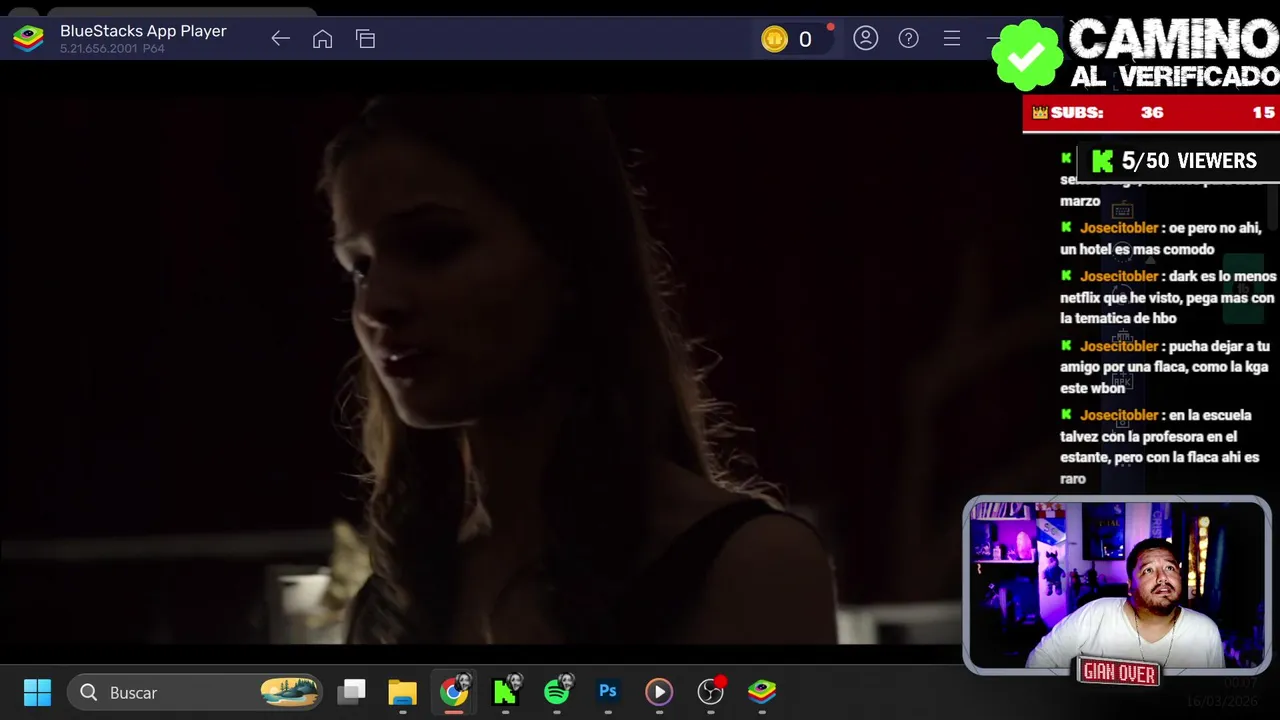
Task: Open the BlueStacks help question mark
Action: point(908,38)
